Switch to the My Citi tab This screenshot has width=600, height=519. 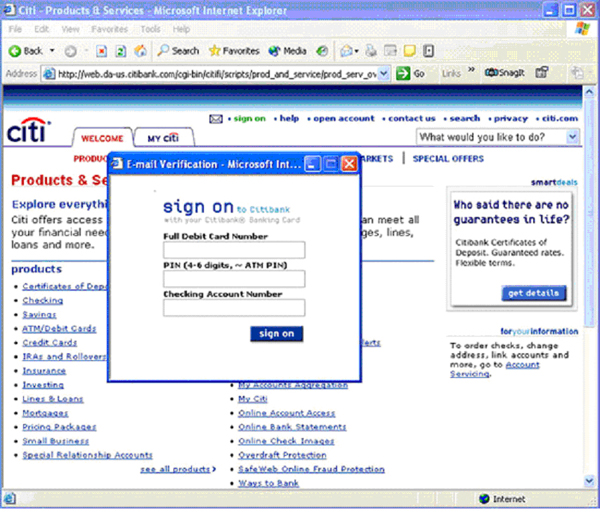click(x=162, y=138)
